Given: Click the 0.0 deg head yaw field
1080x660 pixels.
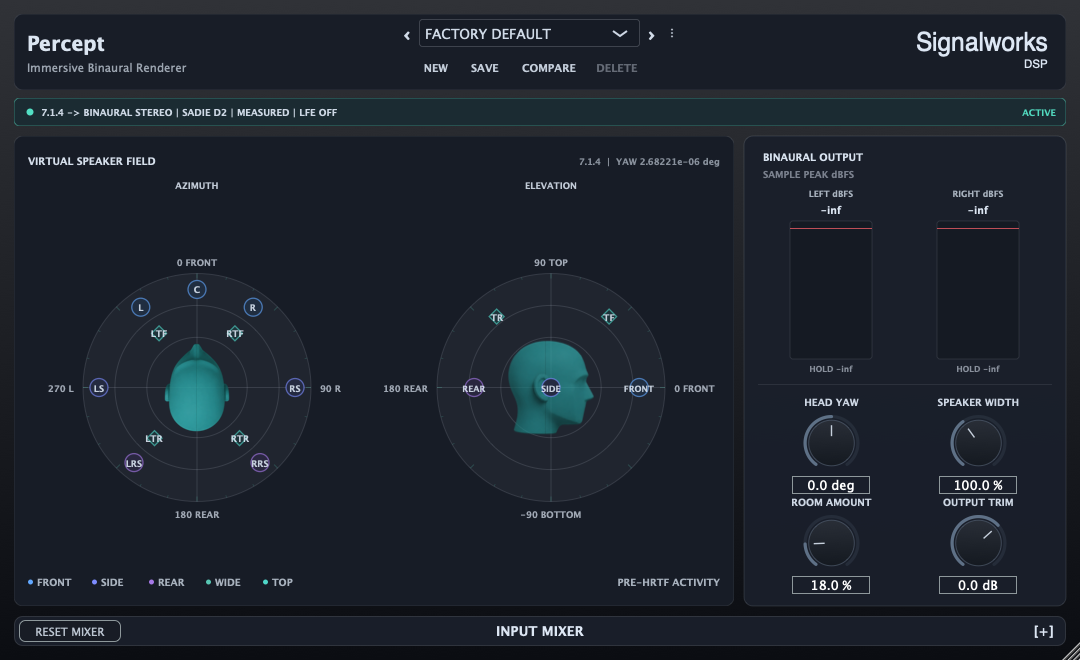Looking at the screenshot, I should pos(831,485).
